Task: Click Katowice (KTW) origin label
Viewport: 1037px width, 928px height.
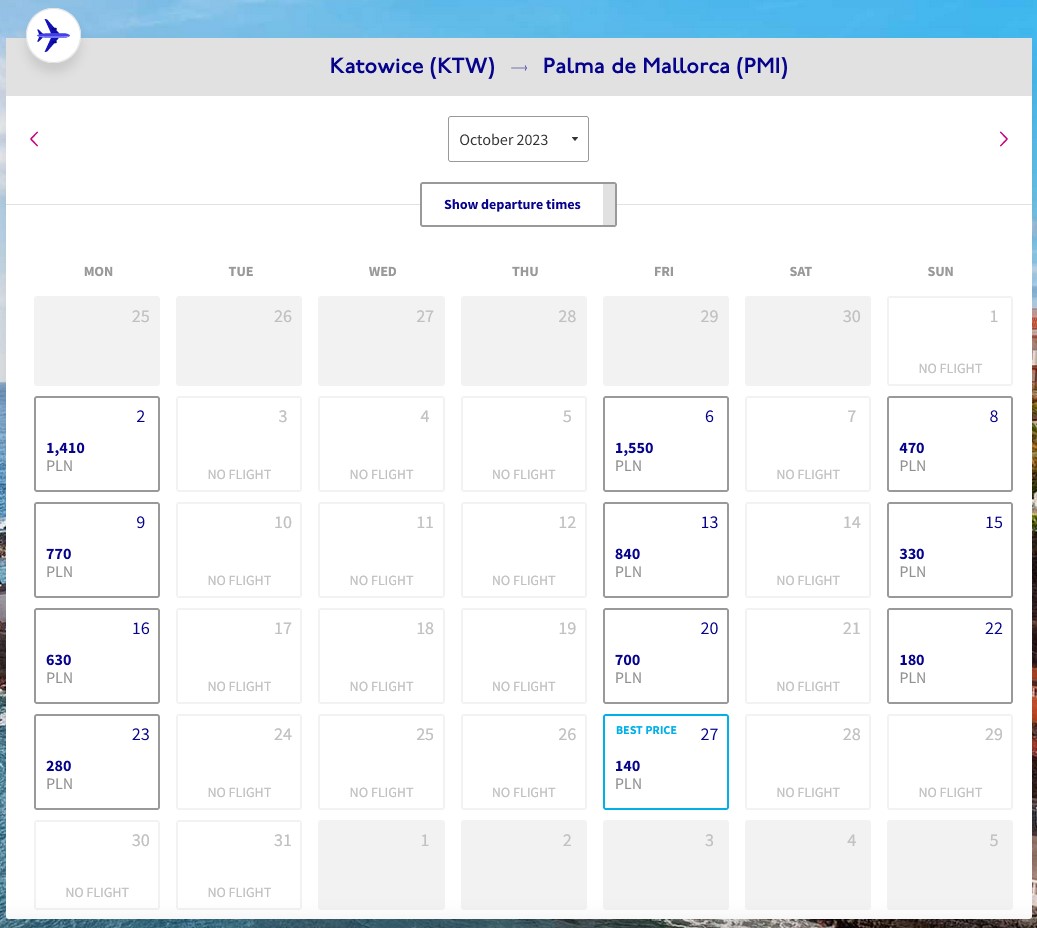Action: pos(412,66)
